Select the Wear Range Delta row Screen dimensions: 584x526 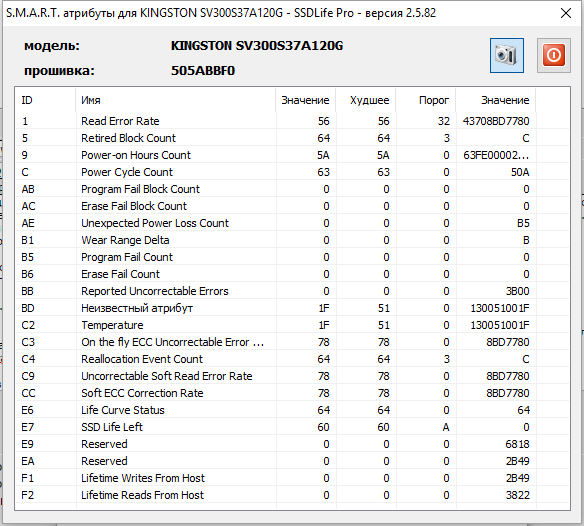tap(292, 240)
